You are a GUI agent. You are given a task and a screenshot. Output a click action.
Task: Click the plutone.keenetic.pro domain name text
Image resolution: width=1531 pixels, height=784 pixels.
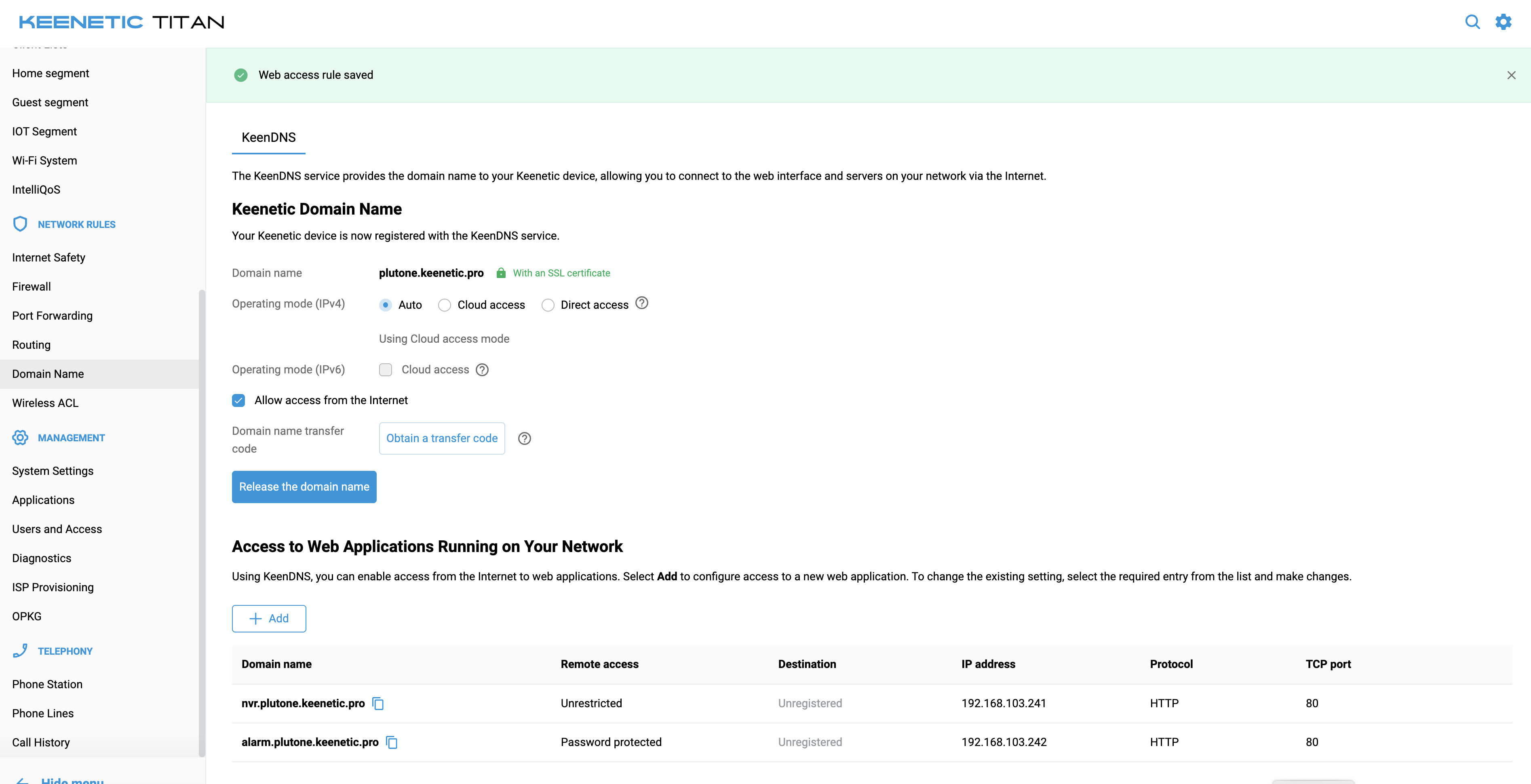click(432, 273)
